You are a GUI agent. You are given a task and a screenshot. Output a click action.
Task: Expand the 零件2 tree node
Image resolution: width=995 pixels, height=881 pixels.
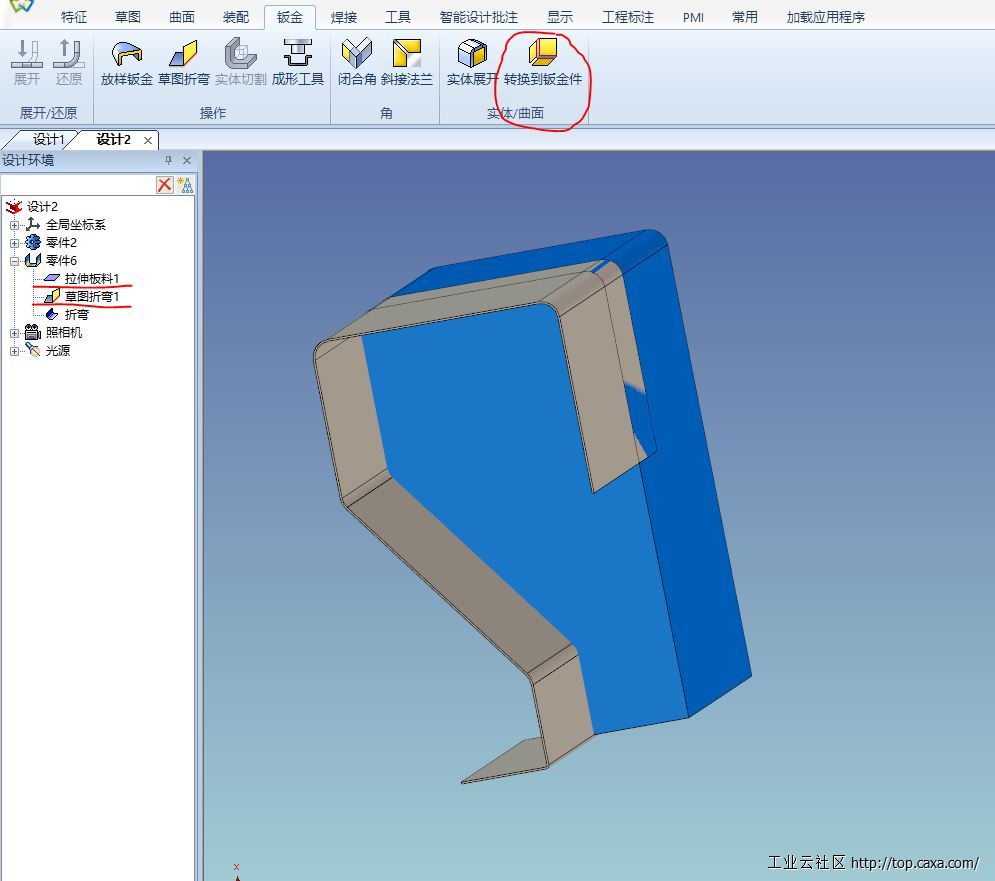pos(14,243)
